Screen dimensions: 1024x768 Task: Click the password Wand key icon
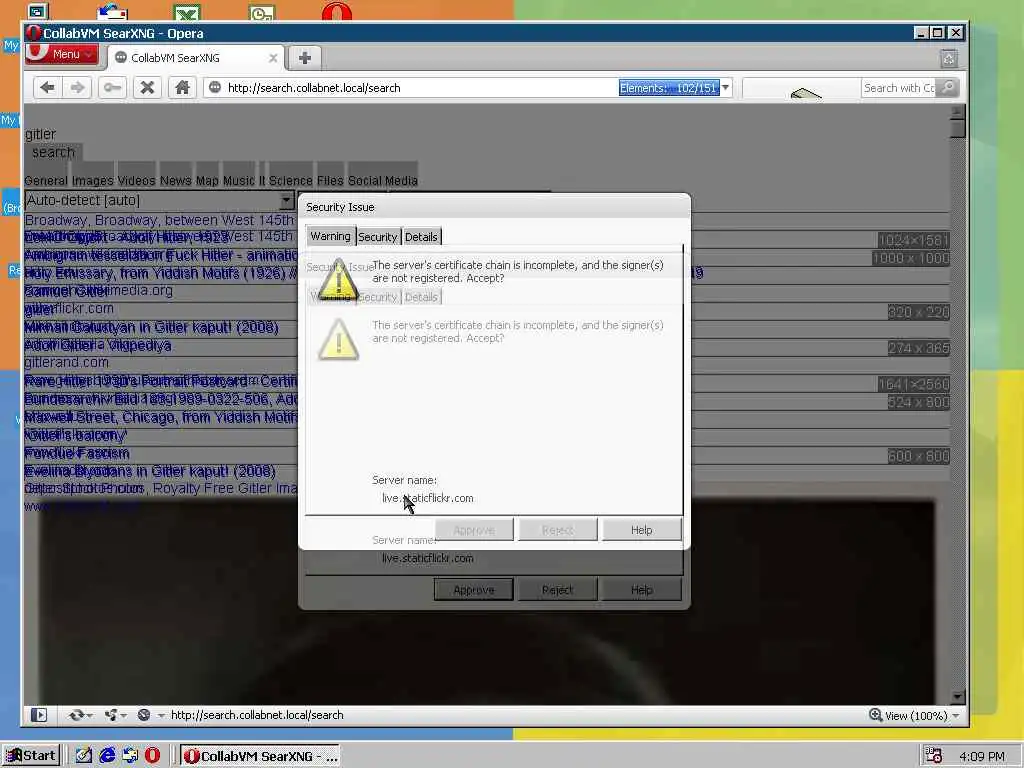pyautogui.click(x=112, y=88)
